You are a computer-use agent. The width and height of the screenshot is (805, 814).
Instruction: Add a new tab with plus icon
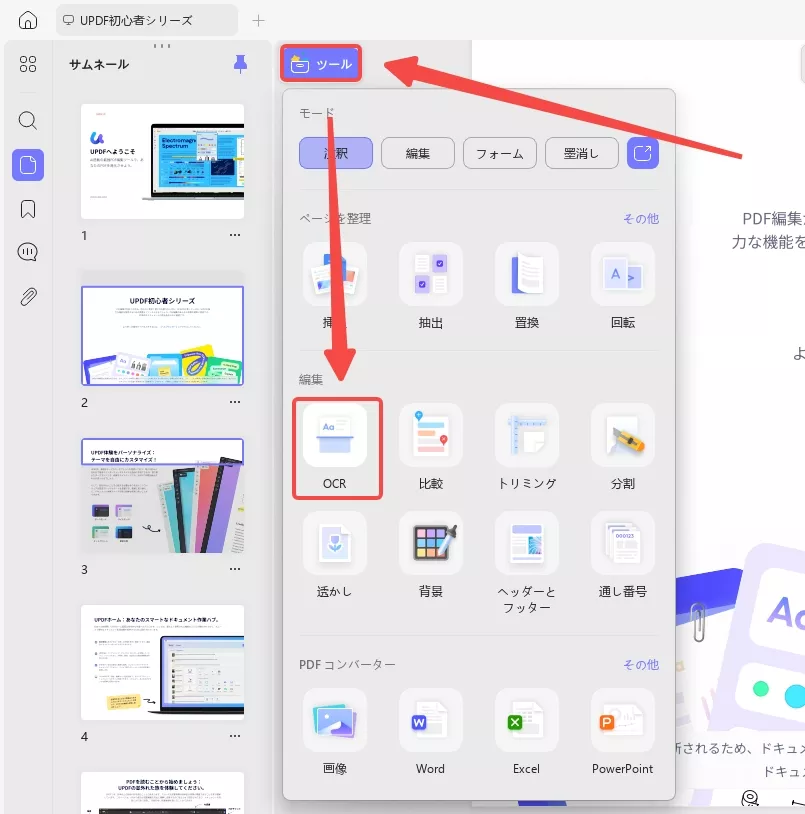[258, 21]
